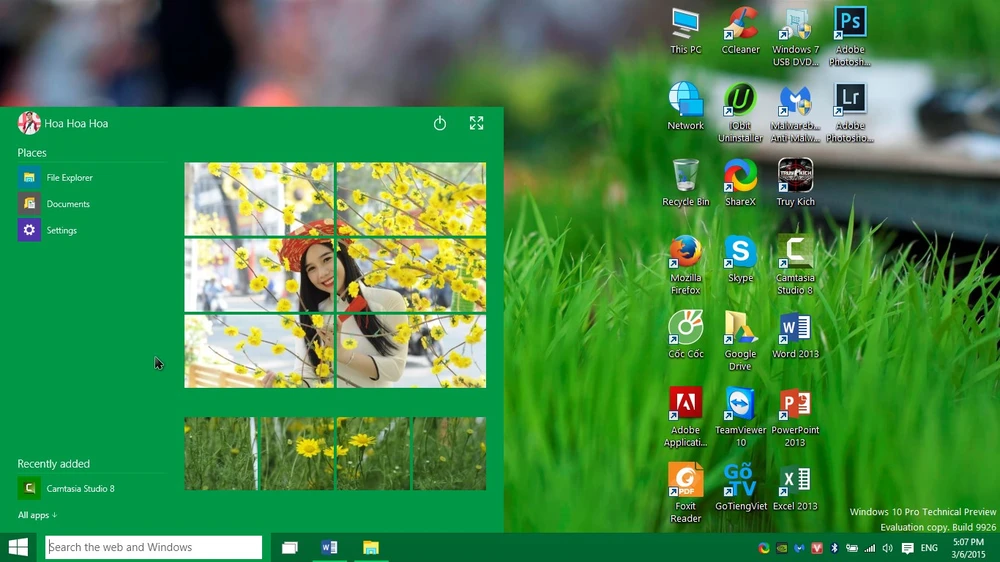Select the Google Drive shortcut
The image size is (1000, 562).
coord(740,341)
